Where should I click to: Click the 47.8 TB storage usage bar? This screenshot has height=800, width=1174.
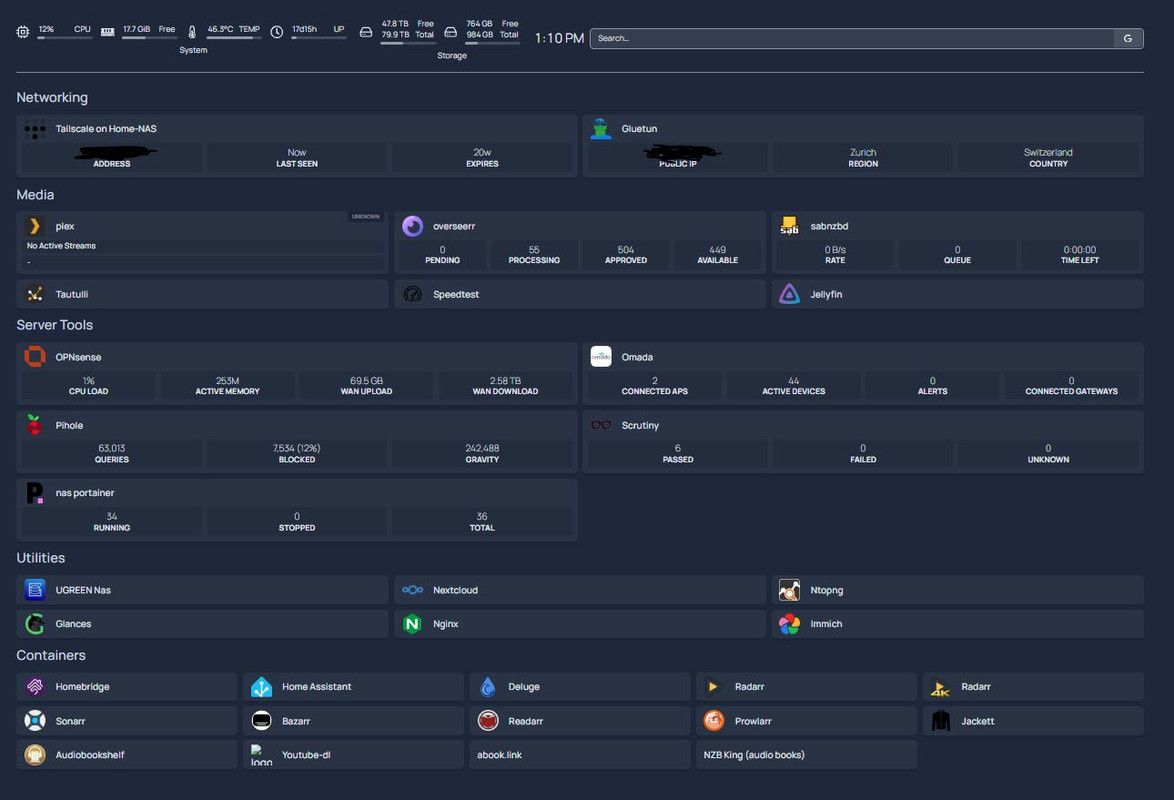(407, 43)
